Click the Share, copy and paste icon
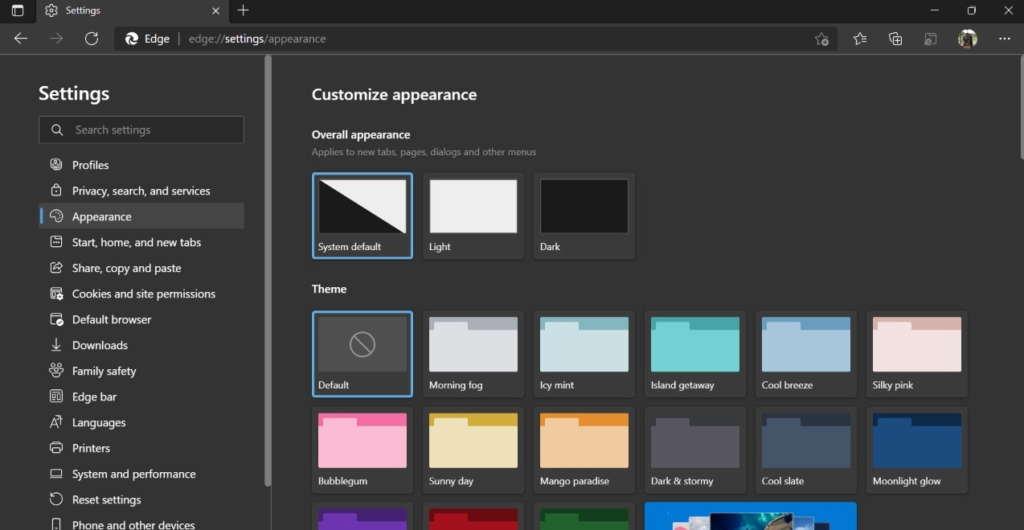This screenshot has height=530, width=1024. tap(56, 268)
